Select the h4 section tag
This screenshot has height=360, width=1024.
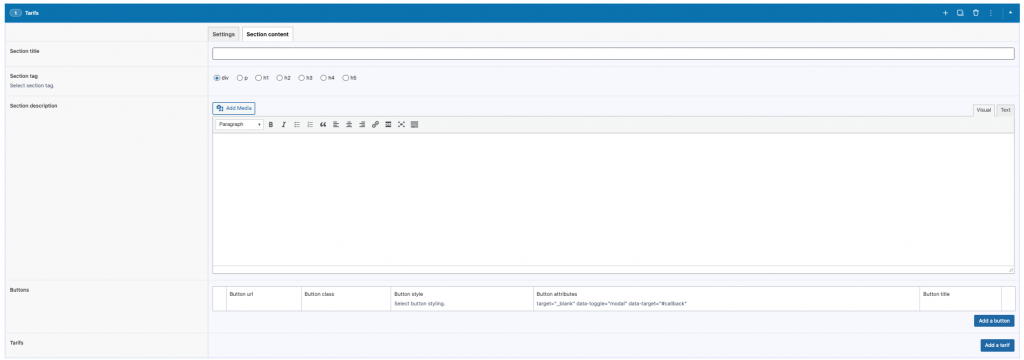click(x=324, y=78)
